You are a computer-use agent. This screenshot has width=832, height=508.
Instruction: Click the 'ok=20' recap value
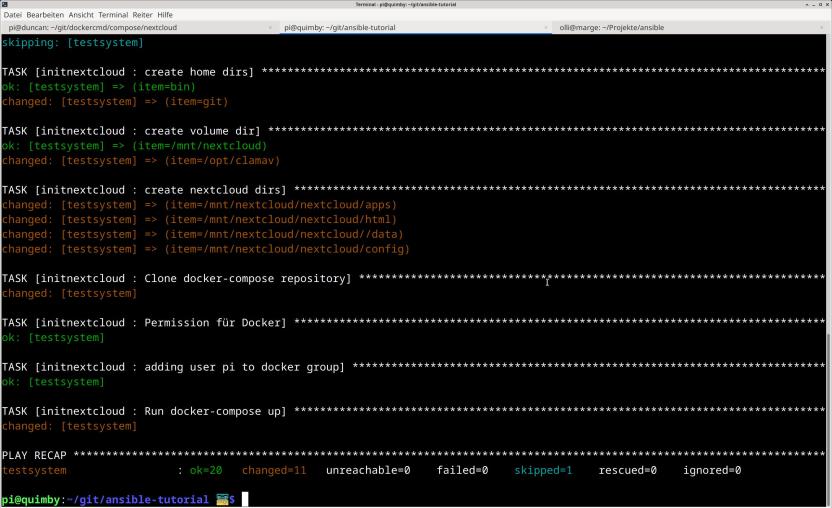[x=206, y=470]
